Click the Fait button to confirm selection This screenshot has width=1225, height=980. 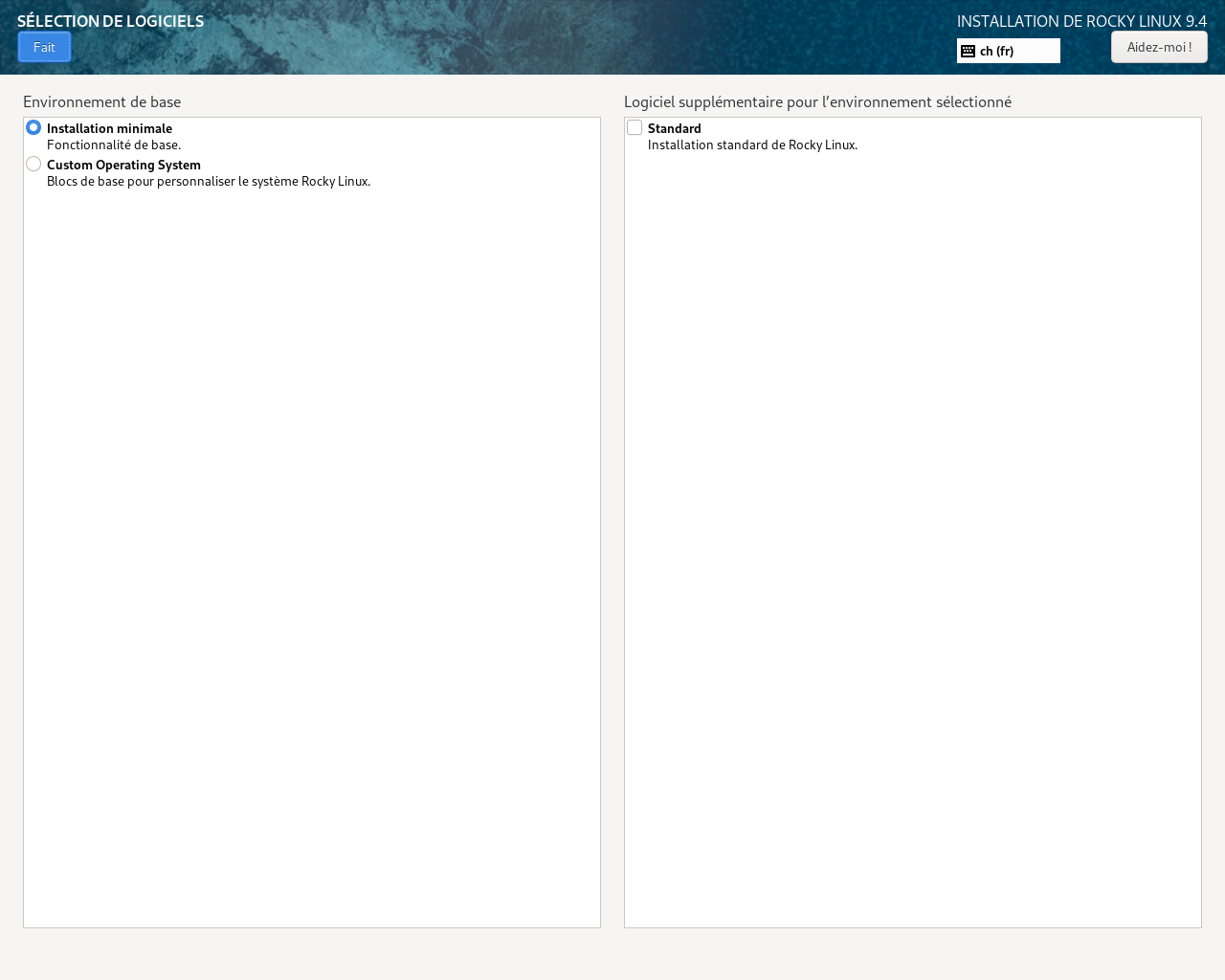tap(44, 46)
